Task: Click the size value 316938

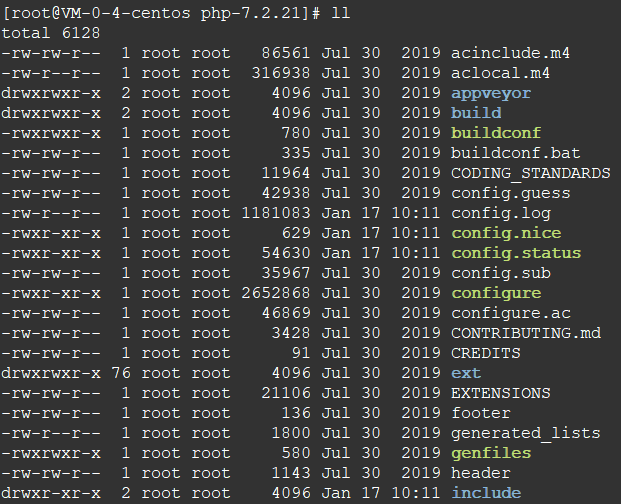Action: pyautogui.click(x=280, y=73)
